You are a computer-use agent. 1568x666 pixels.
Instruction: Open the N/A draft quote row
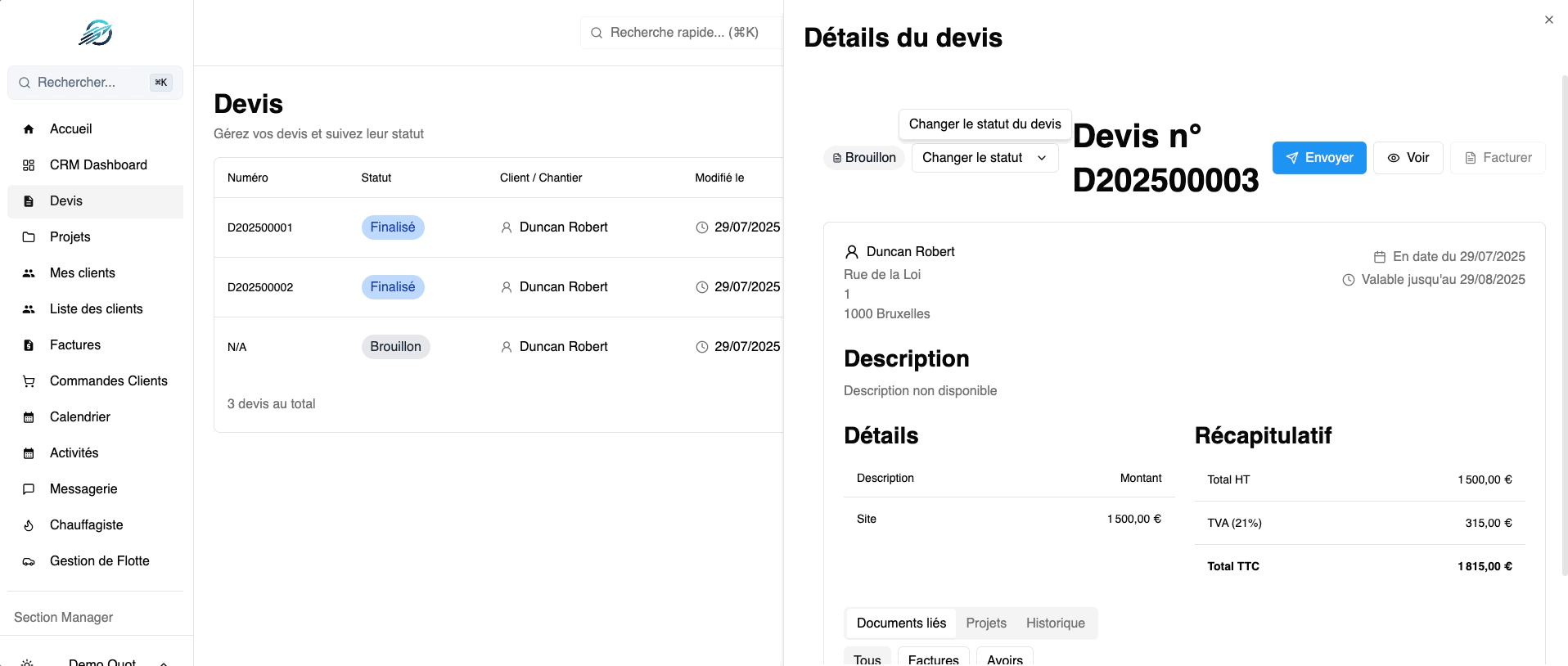(x=498, y=347)
